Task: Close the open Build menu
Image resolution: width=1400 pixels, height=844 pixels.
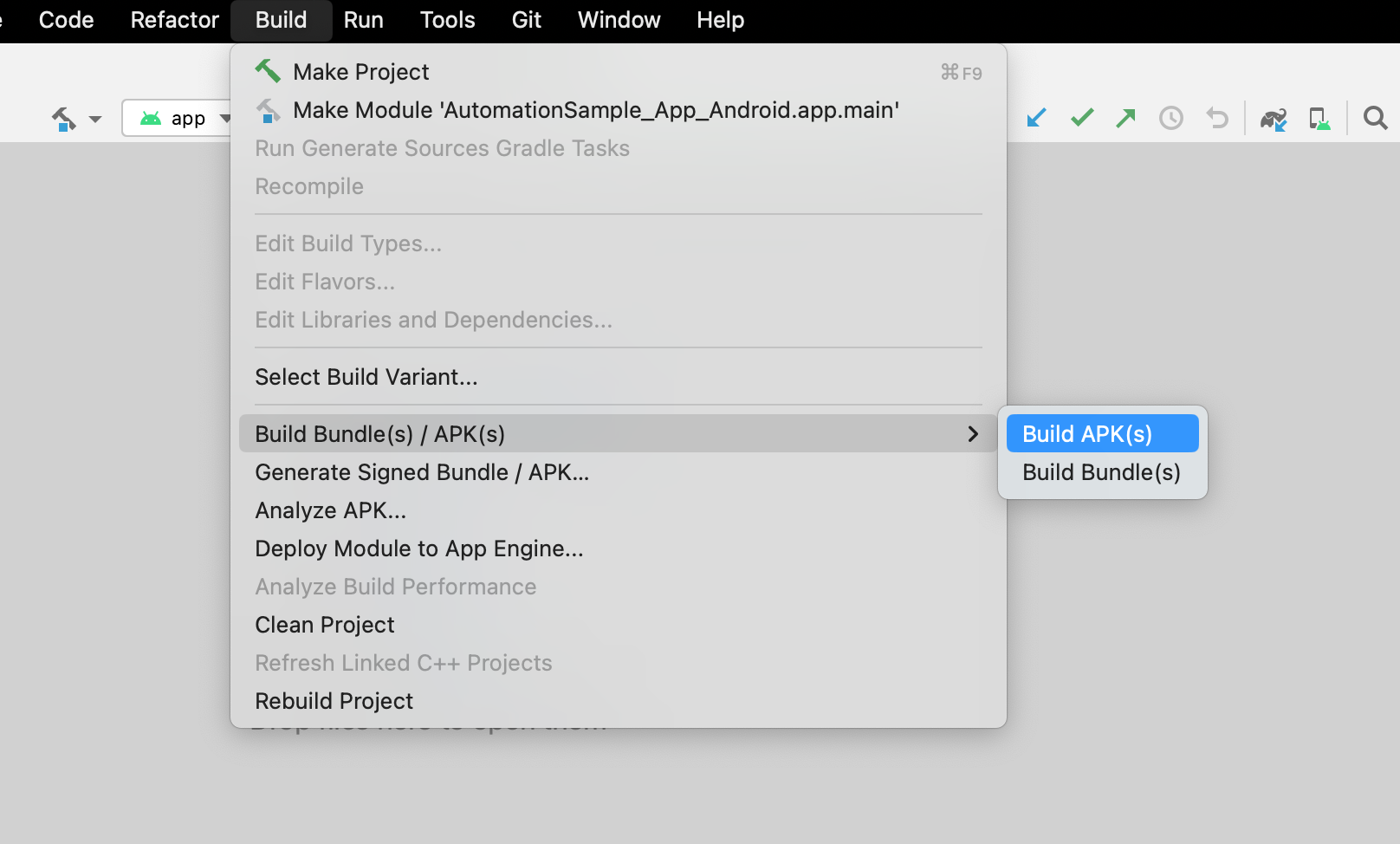Action: pos(281,20)
